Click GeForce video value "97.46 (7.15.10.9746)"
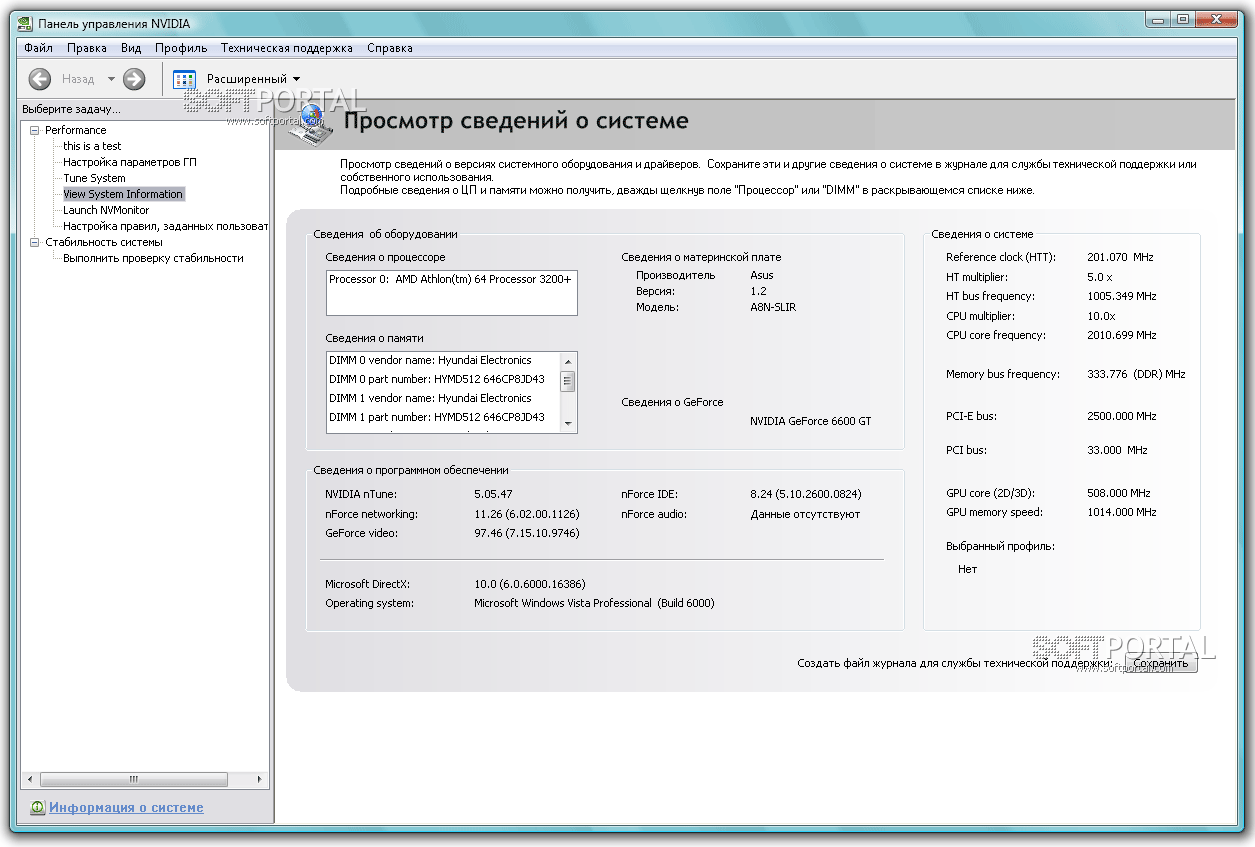The image size is (1255, 847). (x=527, y=533)
